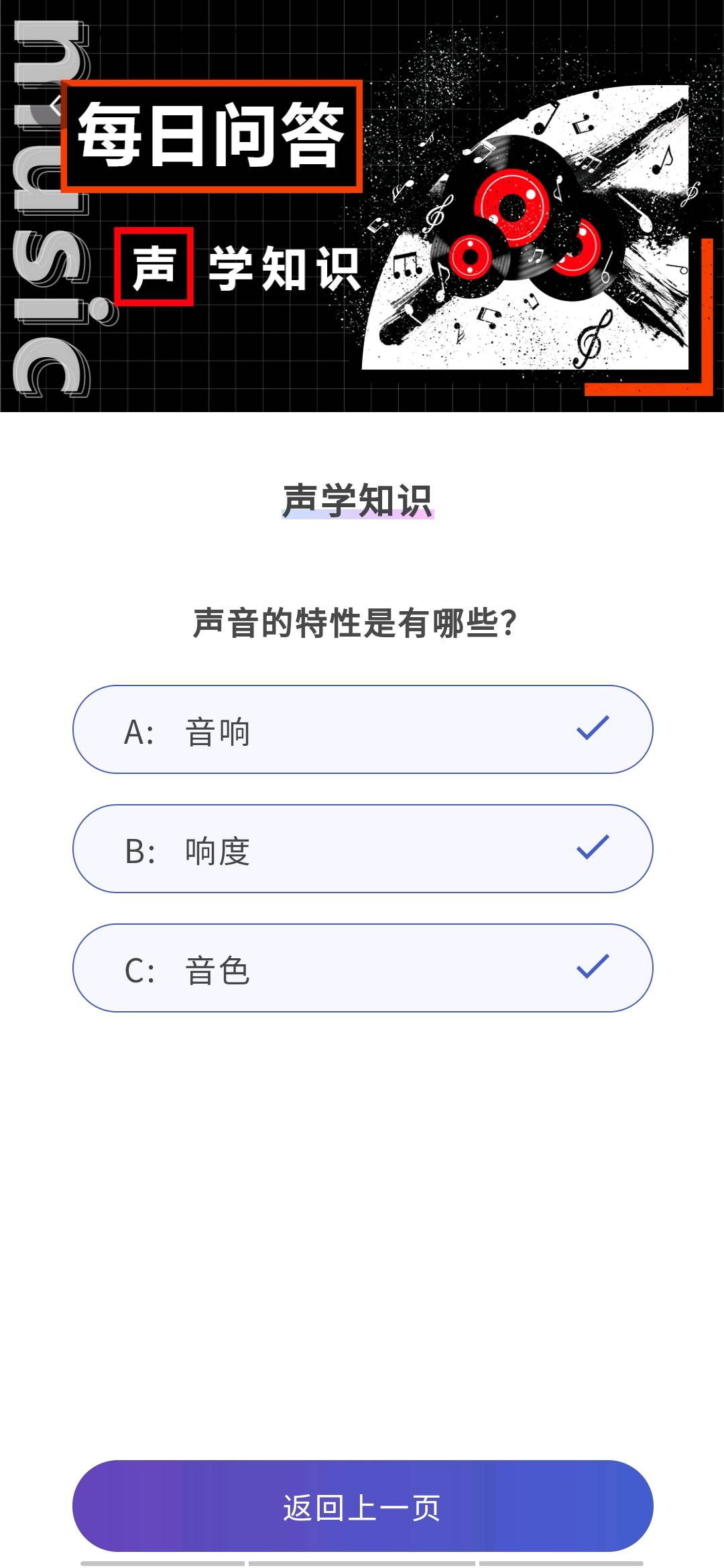
Task: Select answer option C: 音色
Action: (x=363, y=968)
